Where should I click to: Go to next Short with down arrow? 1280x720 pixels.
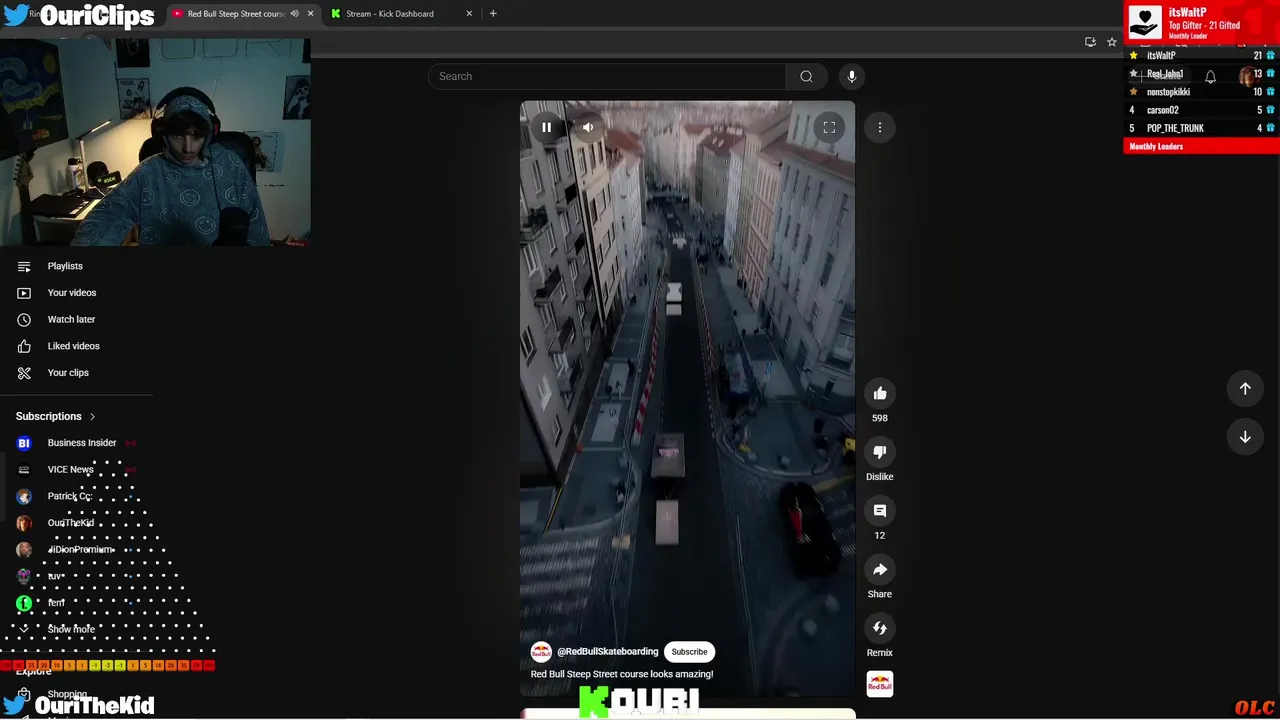1245,437
